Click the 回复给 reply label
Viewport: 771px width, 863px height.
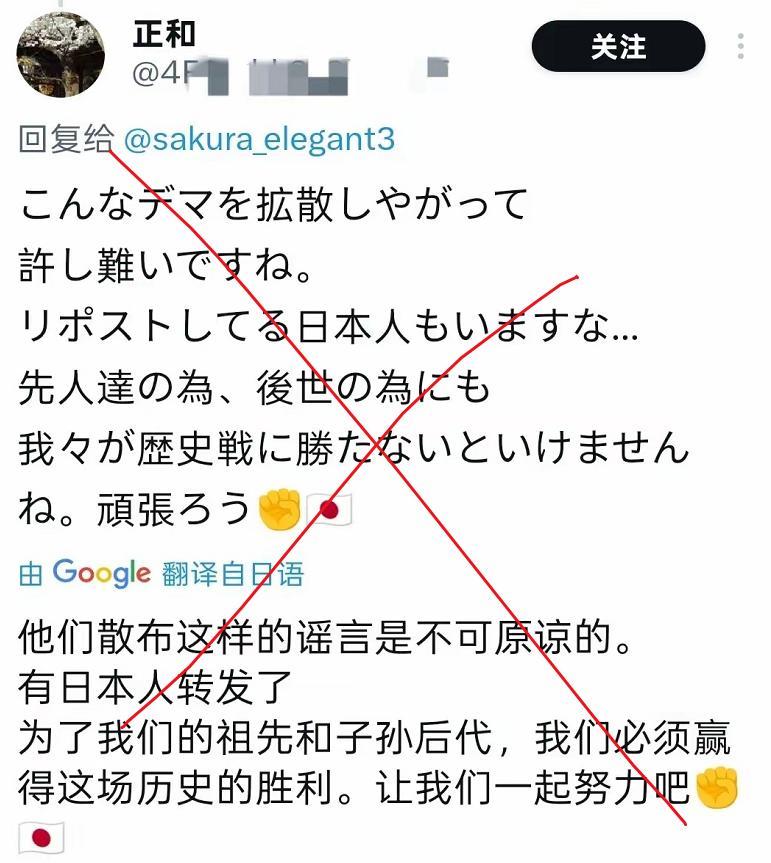coord(67,139)
